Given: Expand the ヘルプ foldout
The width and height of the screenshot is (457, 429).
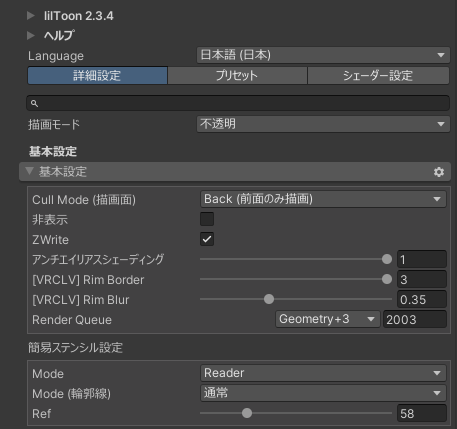Looking at the screenshot, I should click(31, 35).
